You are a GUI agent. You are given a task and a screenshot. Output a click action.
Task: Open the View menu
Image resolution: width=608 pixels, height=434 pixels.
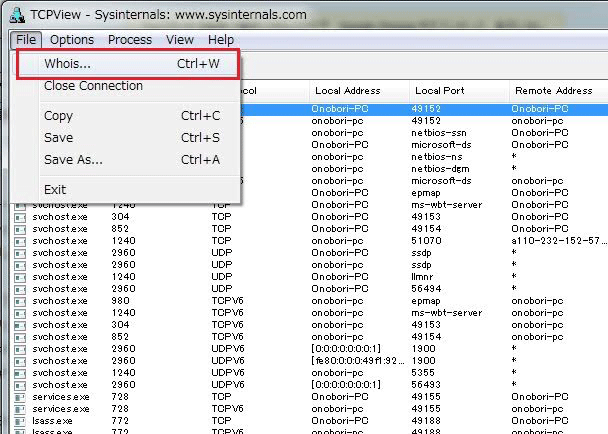click(x=180, y=40)
